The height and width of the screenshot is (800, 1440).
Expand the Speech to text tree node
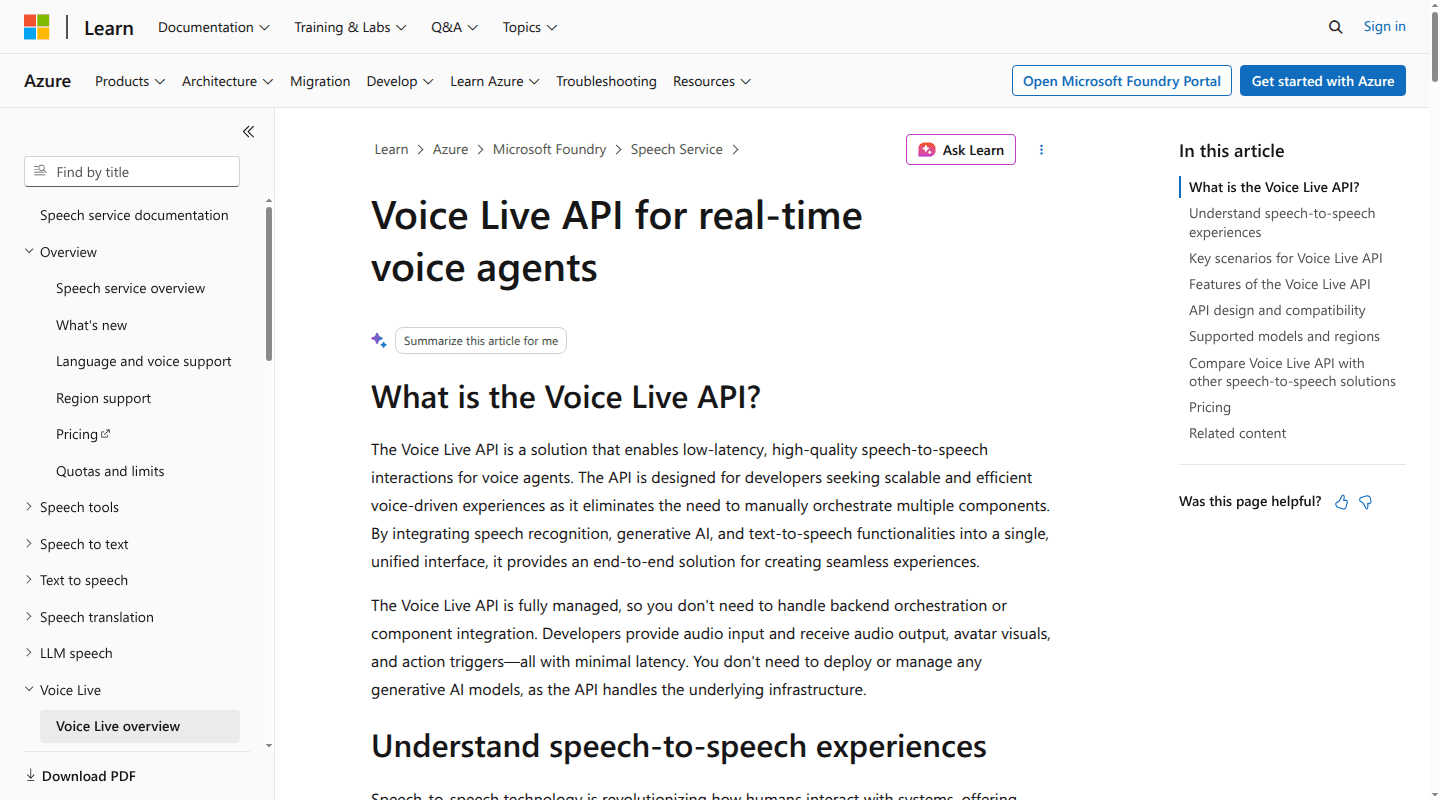pyautogui.click(x=29, y=544)
